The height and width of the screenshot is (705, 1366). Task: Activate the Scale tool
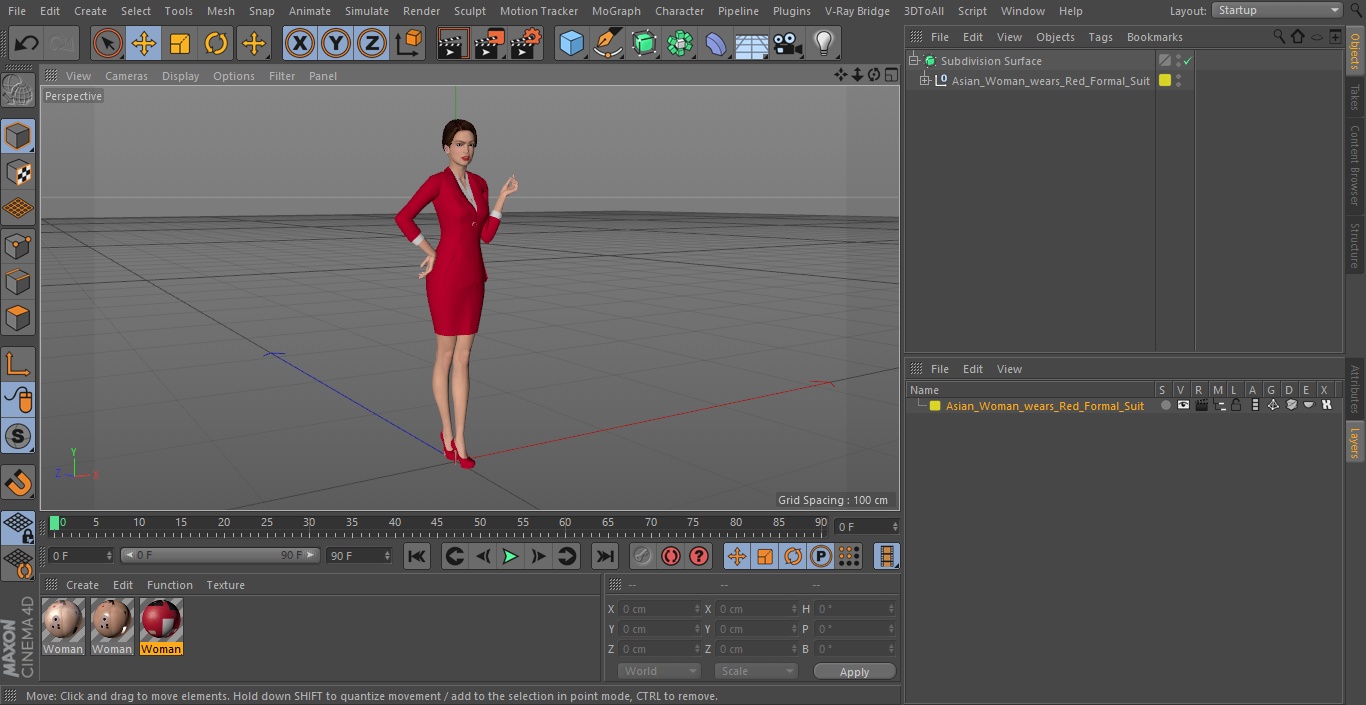[x=180, y=44]
